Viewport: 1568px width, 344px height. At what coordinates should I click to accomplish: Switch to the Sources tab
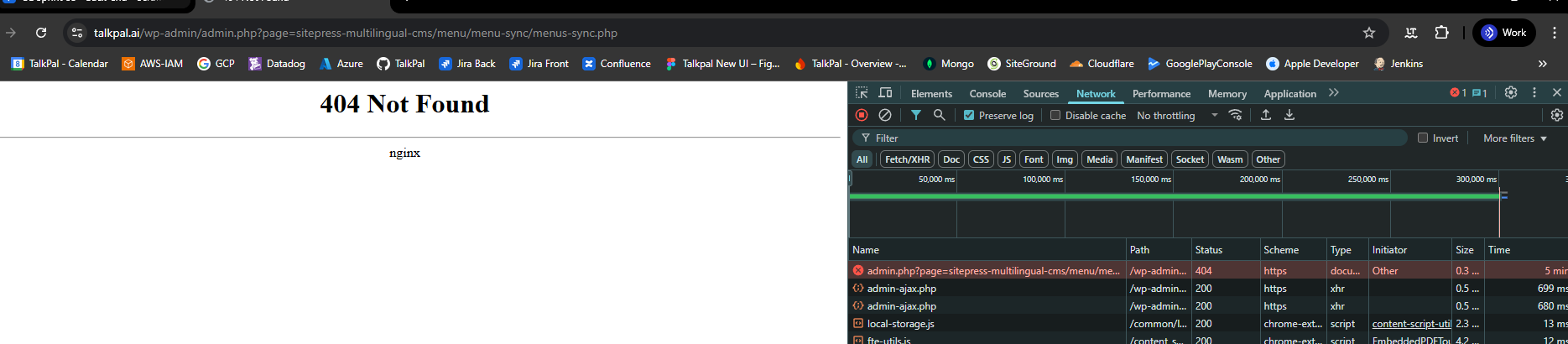(1040, 94)
